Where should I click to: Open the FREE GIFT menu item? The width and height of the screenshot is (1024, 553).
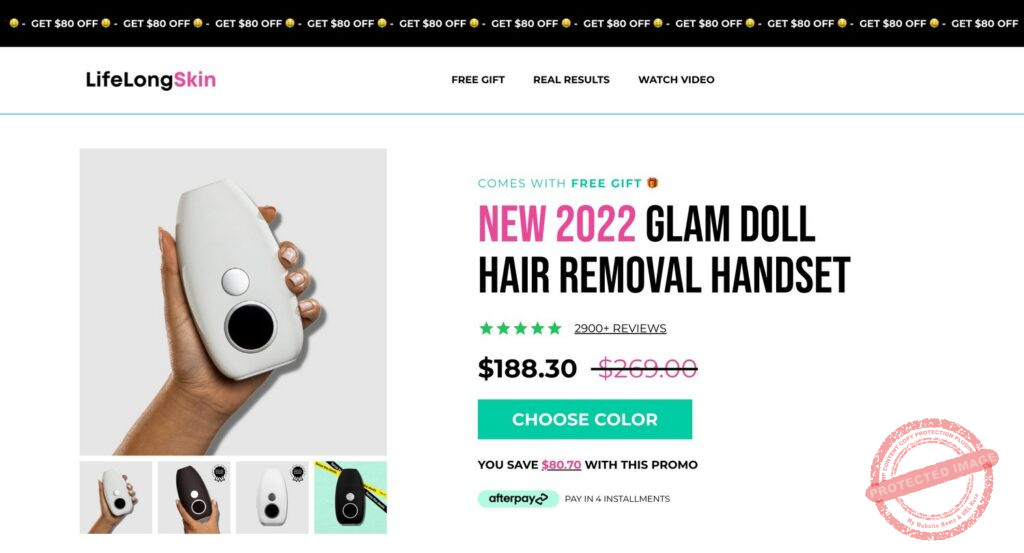pos(478,80)
